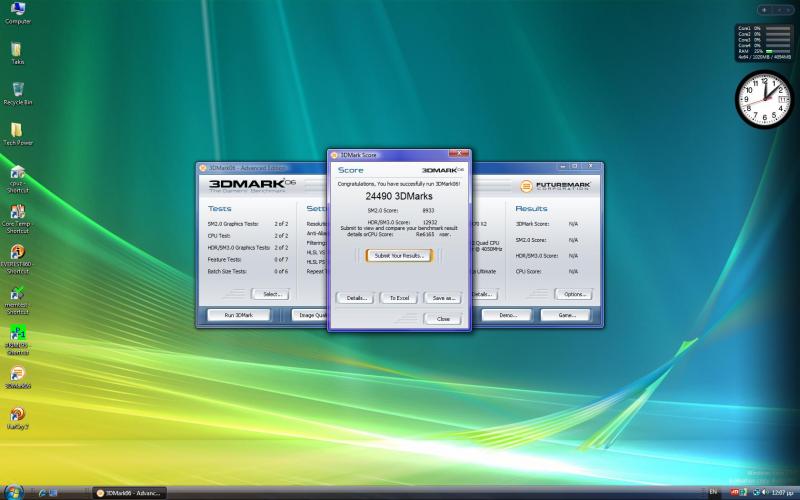
Task: Click the To Excel button
Action: (x=399, y=298)
